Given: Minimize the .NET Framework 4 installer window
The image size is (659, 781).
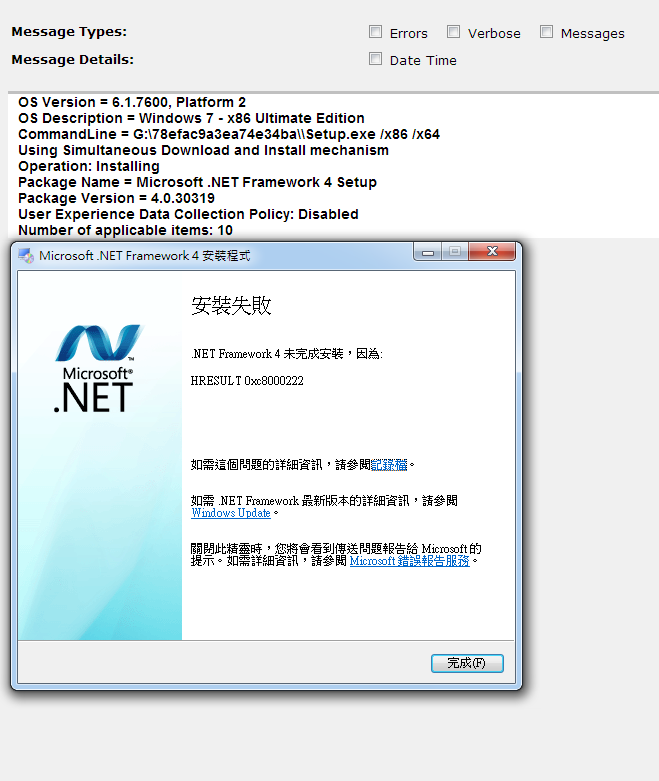Looking at the screenshot, I should 427,252.
